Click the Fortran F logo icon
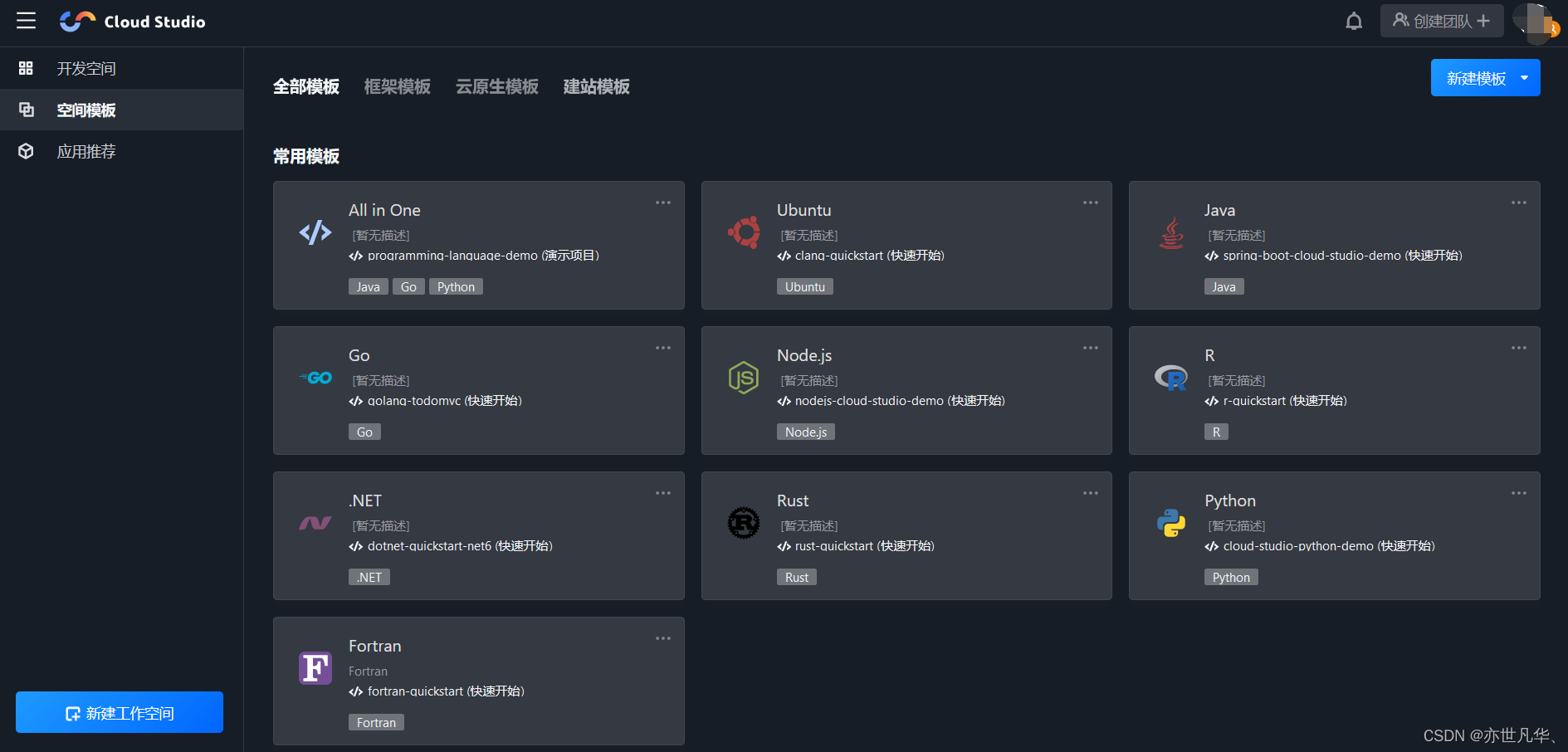1568x752 pixels. tap(315, 668)
